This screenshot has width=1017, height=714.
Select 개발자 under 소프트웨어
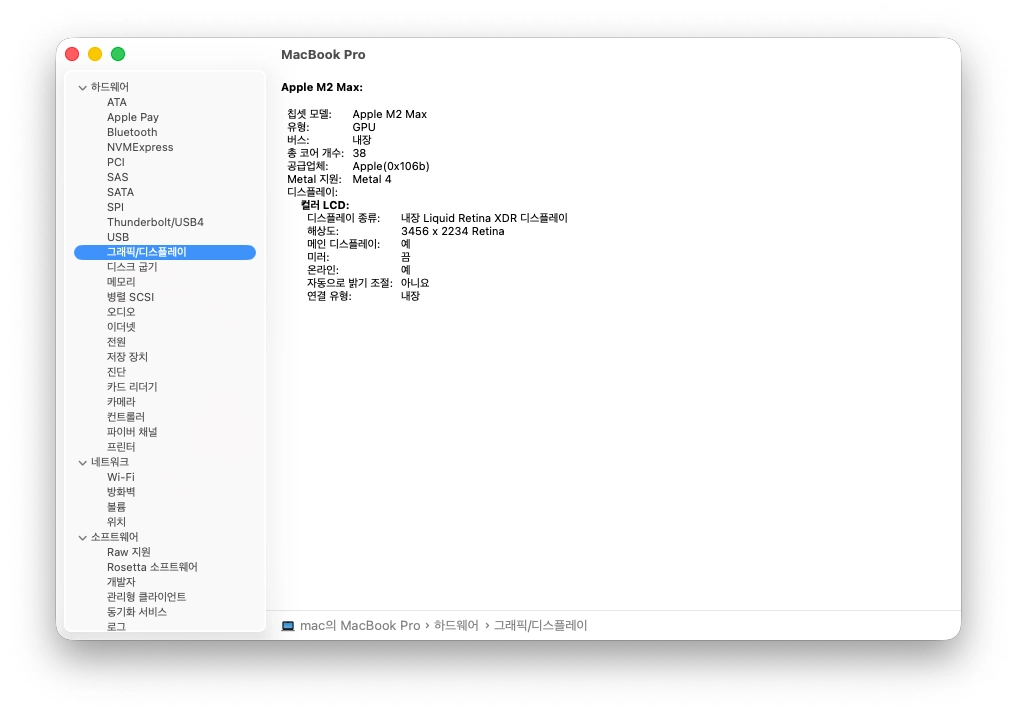[121, 582]
